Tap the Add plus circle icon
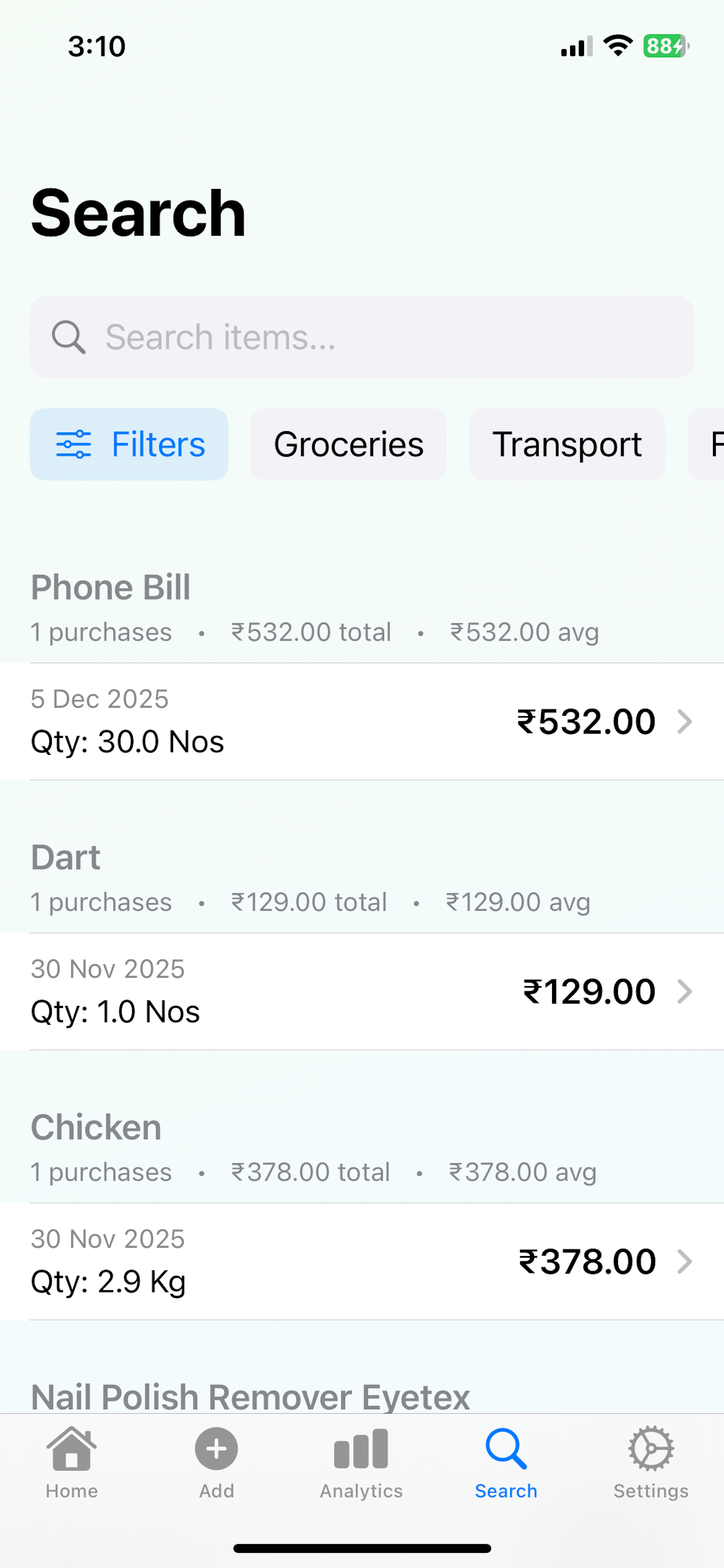Viewport: 724px width, 1568px height. (x=216, y=1448)
